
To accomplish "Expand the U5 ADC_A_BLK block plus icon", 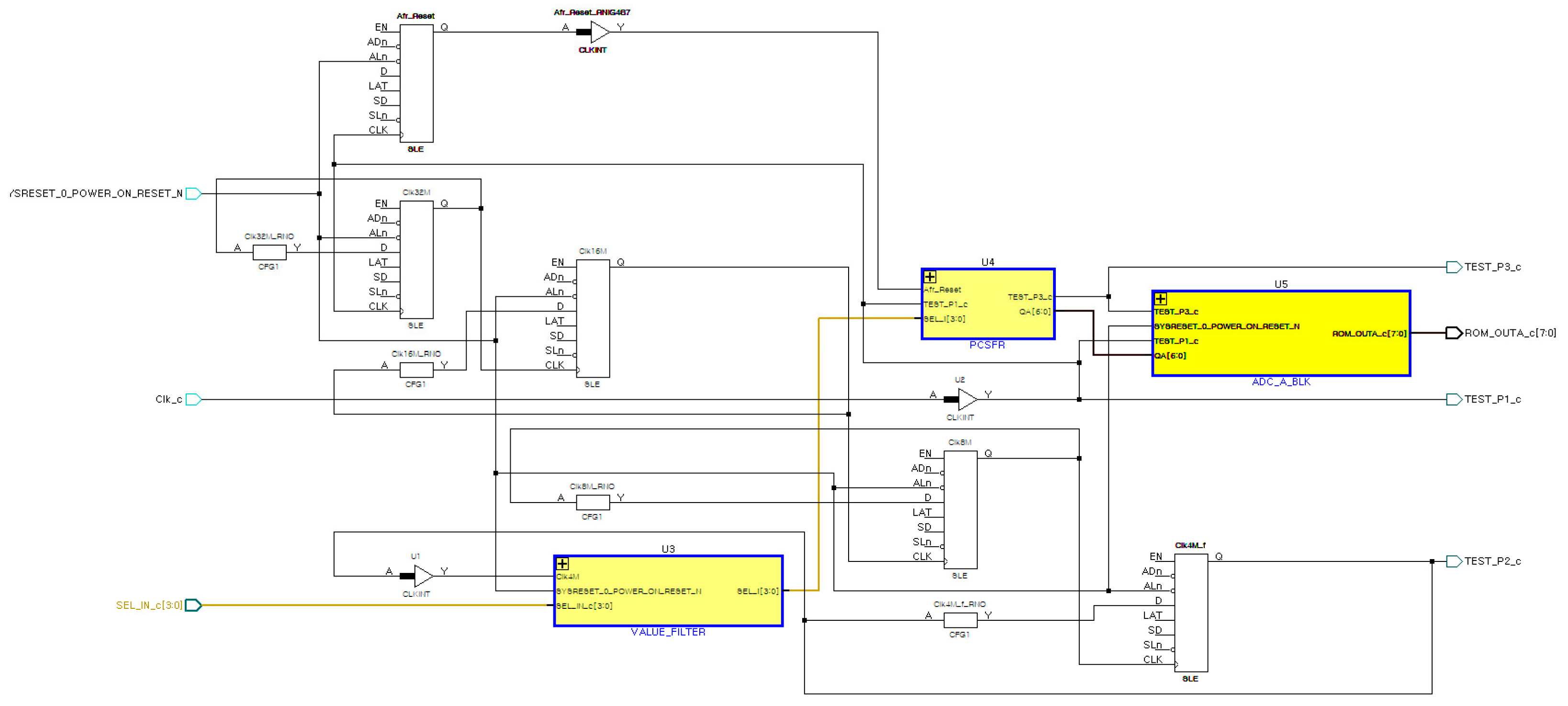I will 1160,299.
